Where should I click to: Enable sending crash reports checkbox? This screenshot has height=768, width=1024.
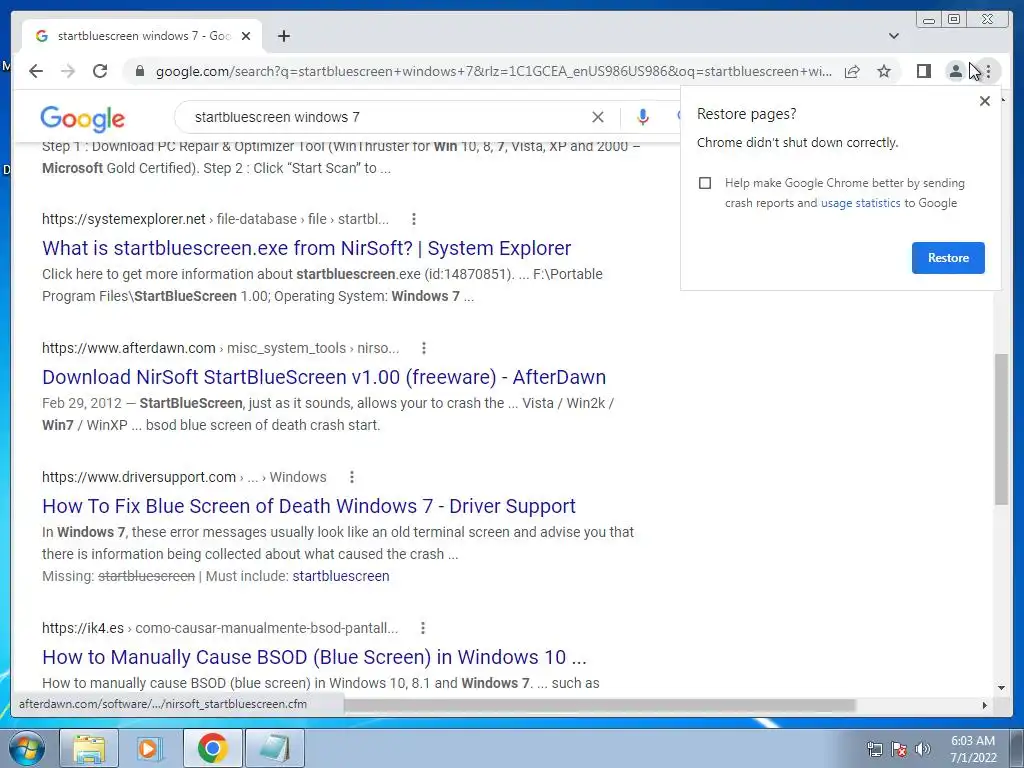[x=705, y=183]
